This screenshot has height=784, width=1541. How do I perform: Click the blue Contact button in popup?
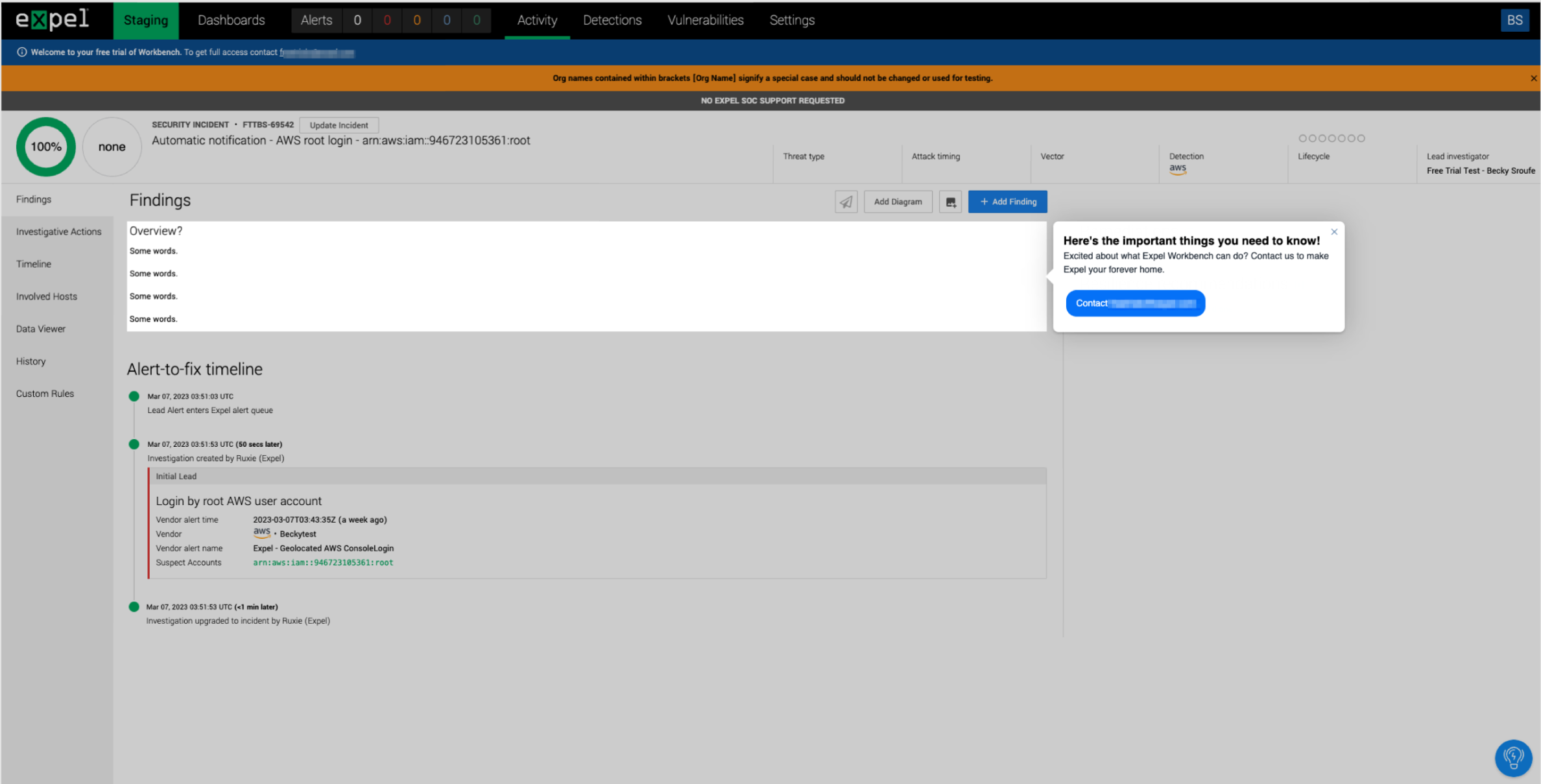pos(1135,303)
